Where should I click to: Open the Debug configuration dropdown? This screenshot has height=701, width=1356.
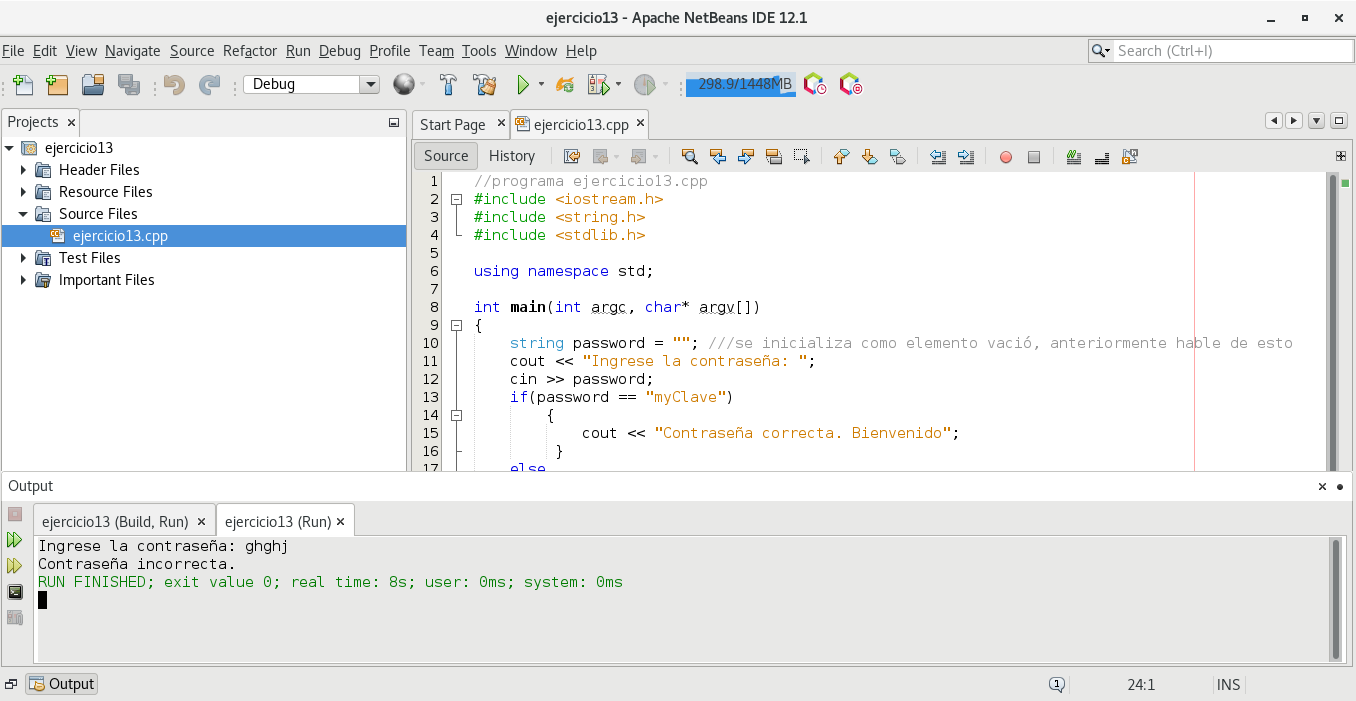pos(369,85)
